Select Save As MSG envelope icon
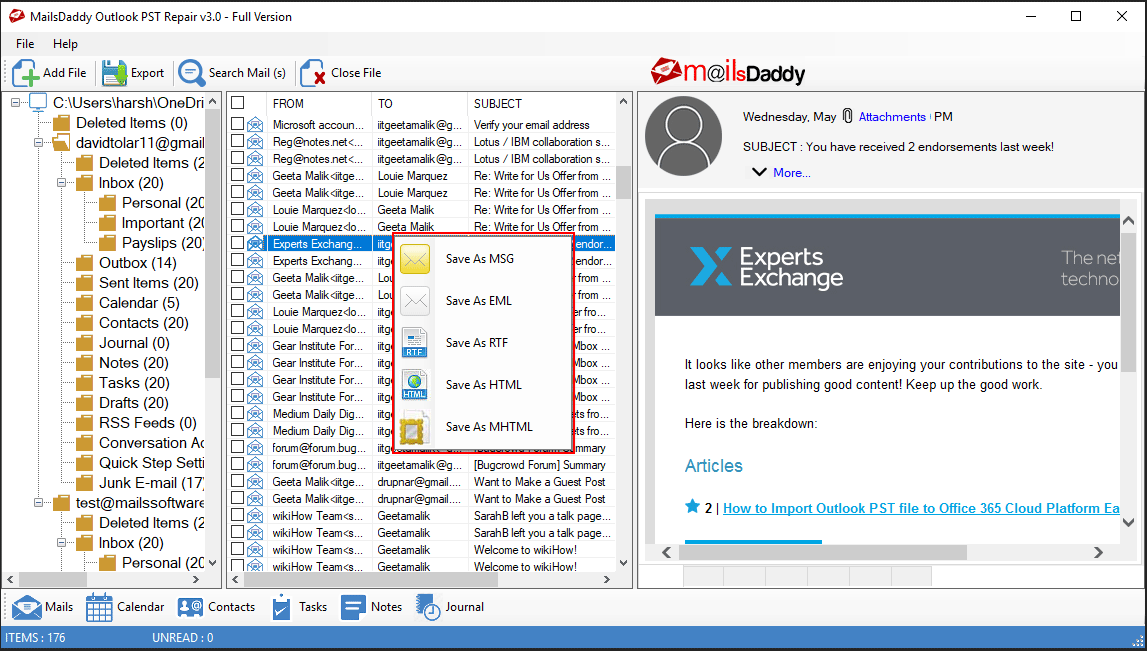This screenshot has height=651, width=1147. pyautogui.click(x=415, y=259)
